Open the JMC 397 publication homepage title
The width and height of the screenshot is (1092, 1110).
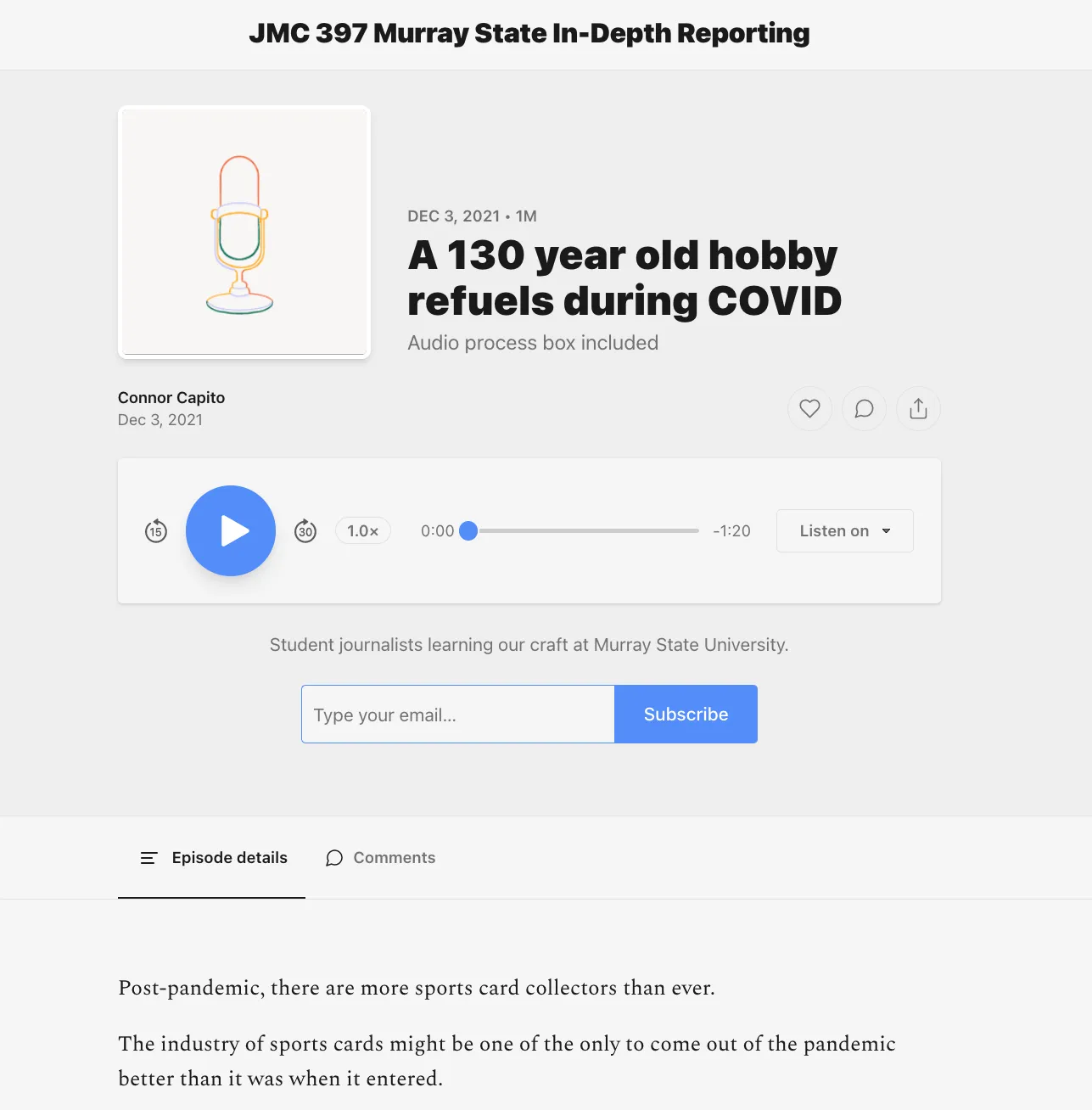coord(529,34)
